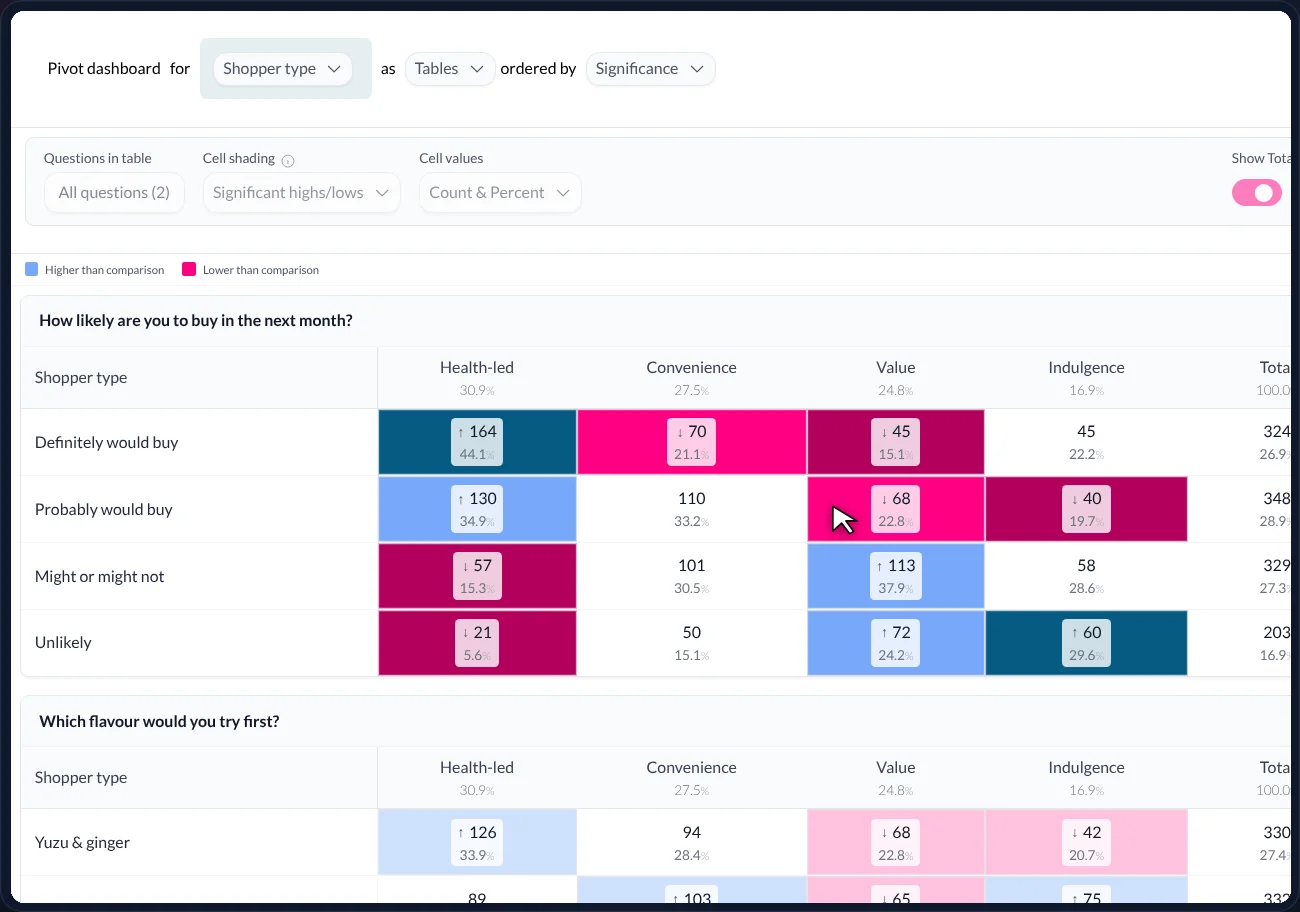Click the 58 Indulgence Might or might not cell
Image resolution: width=1300 pixels, height=912 pixels.
1086,576
